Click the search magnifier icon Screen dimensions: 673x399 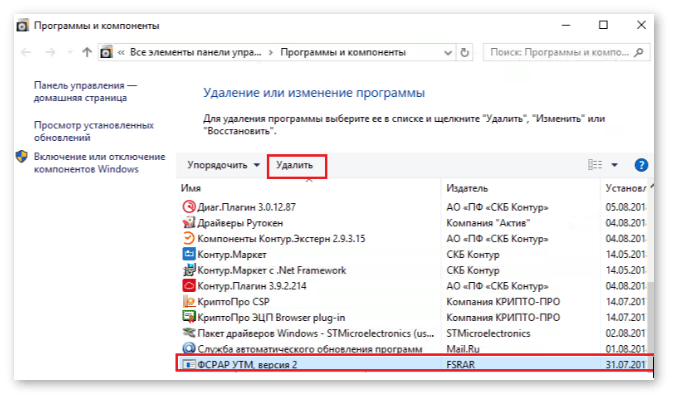click(639, 52)
